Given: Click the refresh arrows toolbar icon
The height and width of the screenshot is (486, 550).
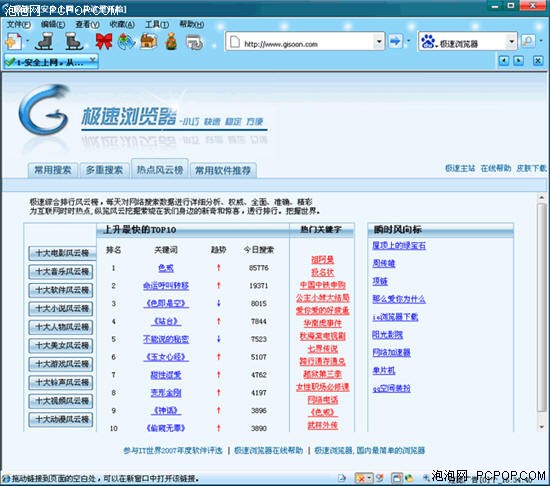Looking at the screenshot, I should pyautogui.click(x=126, y=41).
